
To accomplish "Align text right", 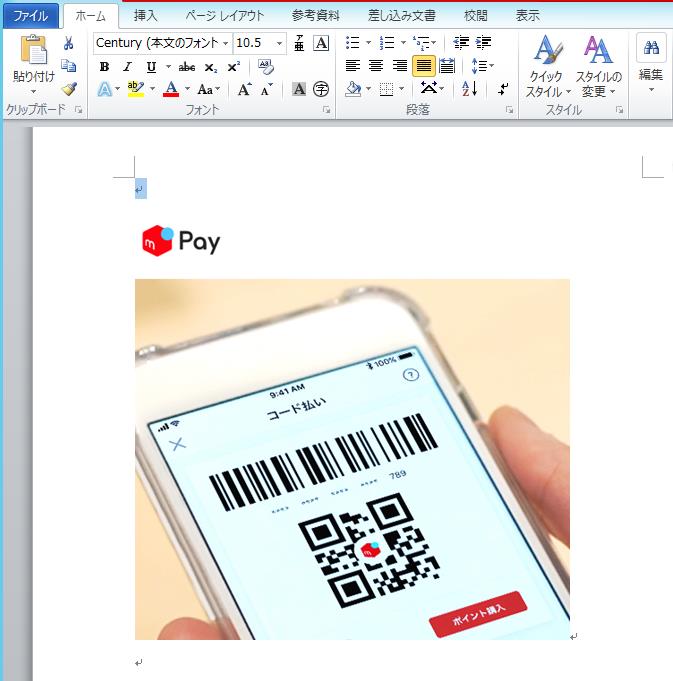I will click(399, 66).
